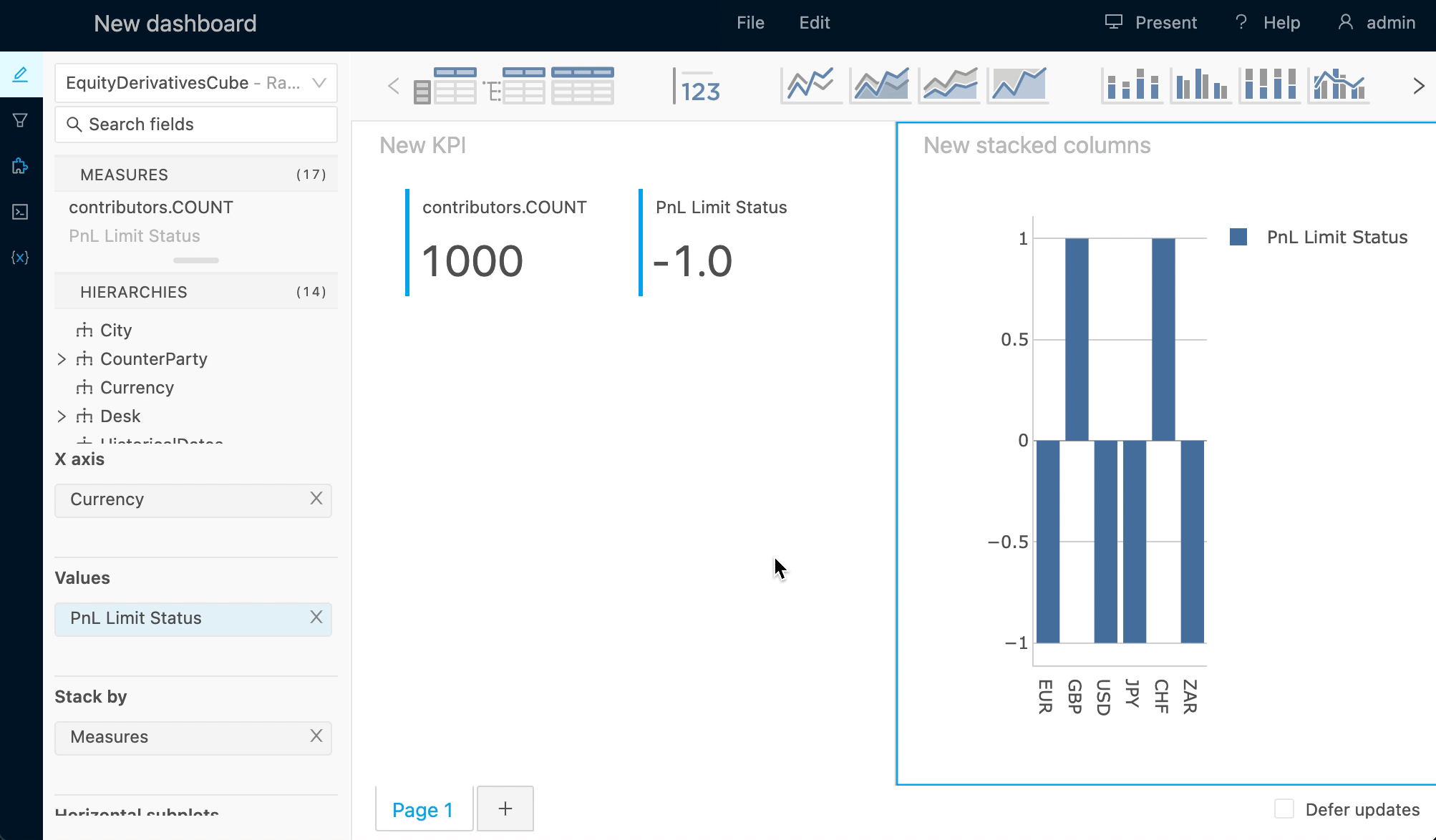Remove PnL Limit Status from Values field
This screenshot has height=840, width=1436.
coord(316,617)
